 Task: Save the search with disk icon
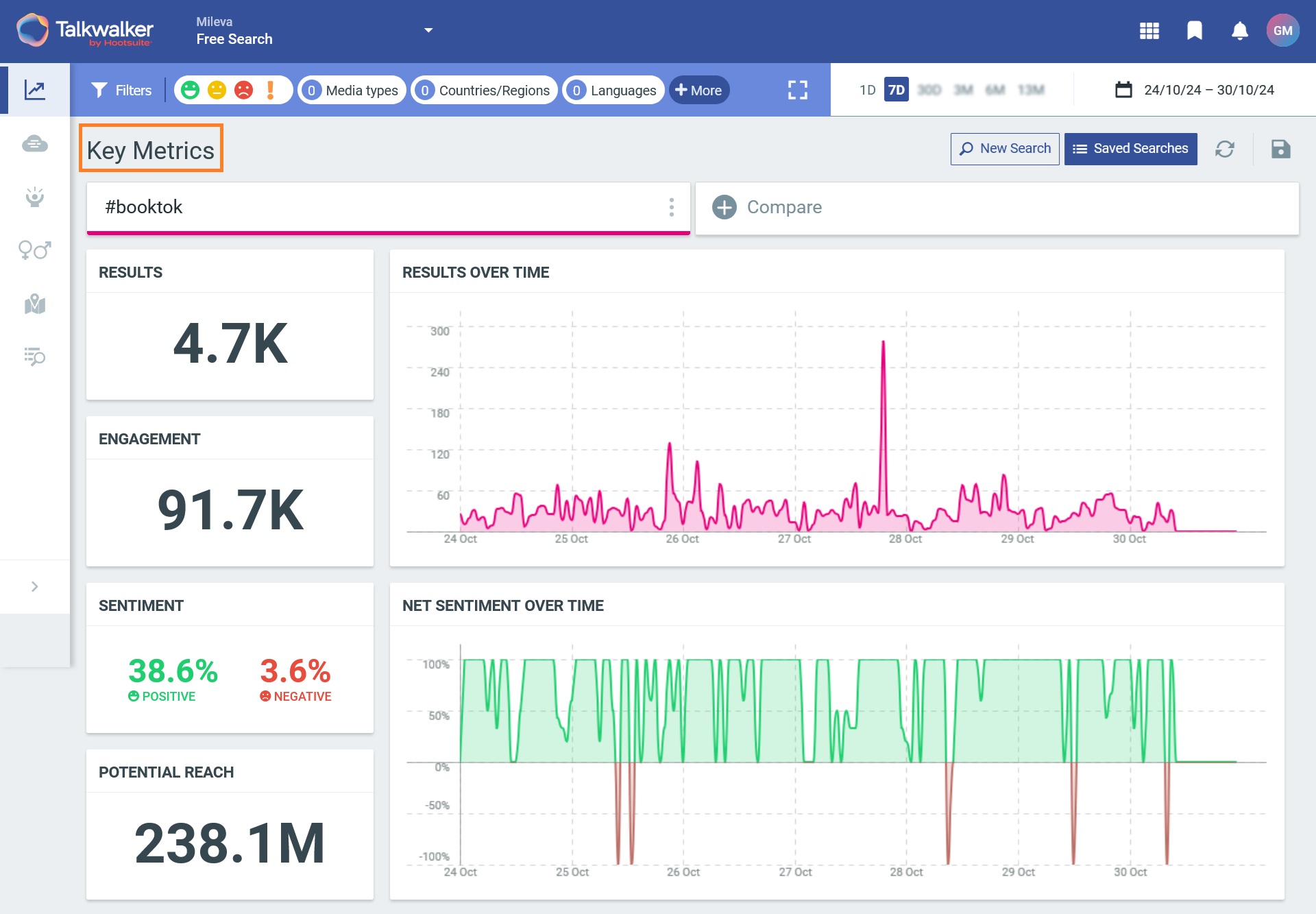point(1280,149)
